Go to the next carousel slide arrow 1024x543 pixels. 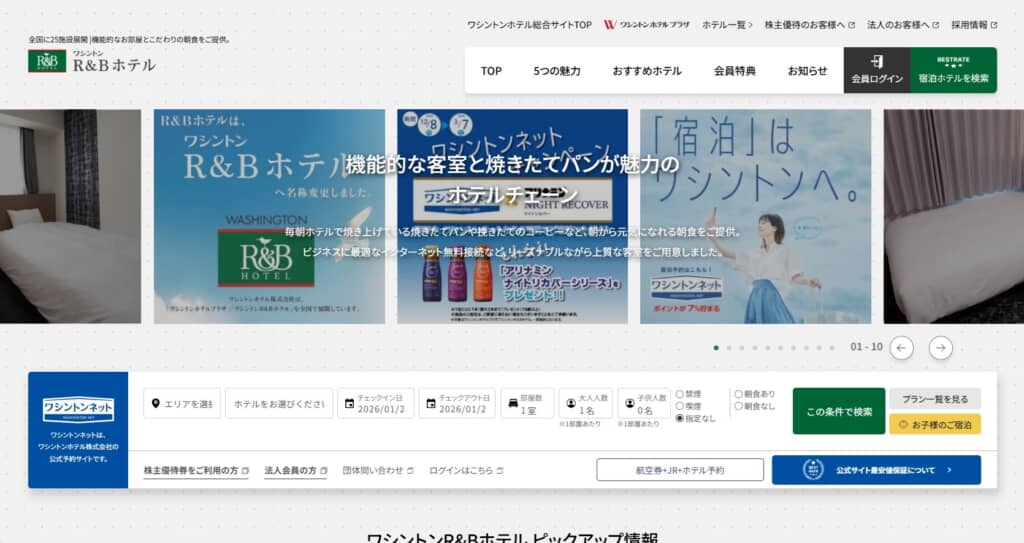[940, 347]
